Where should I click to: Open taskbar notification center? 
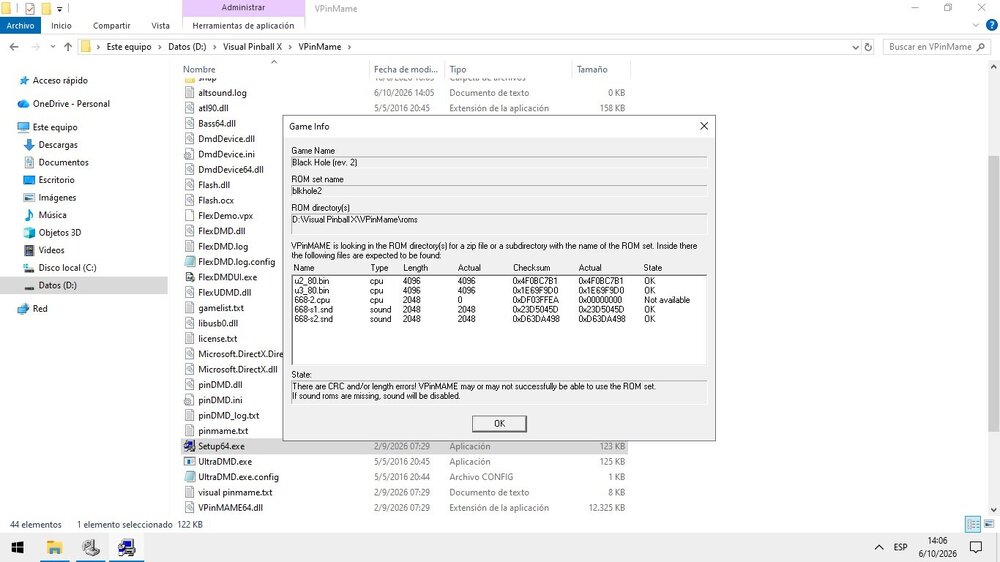click(x=975, y=547)
